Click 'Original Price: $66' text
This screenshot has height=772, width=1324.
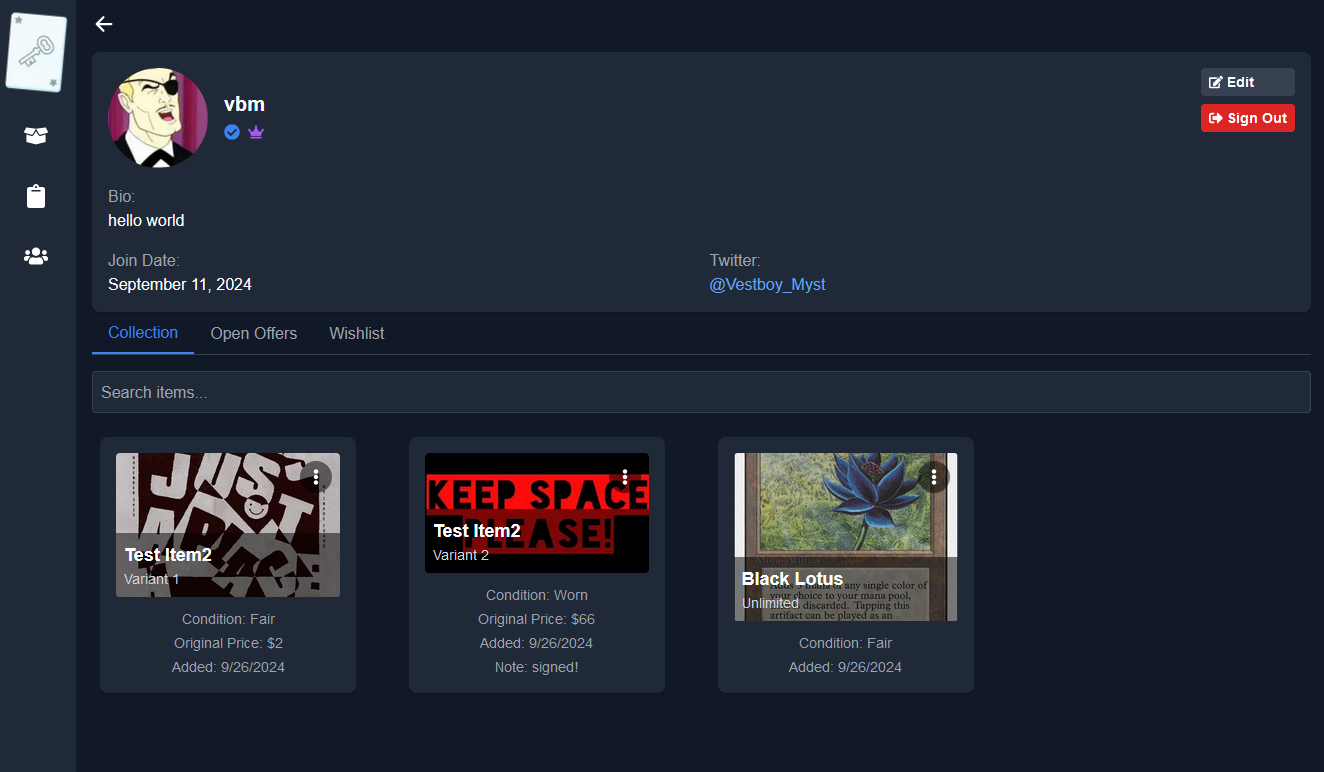[x=537, y=619]
